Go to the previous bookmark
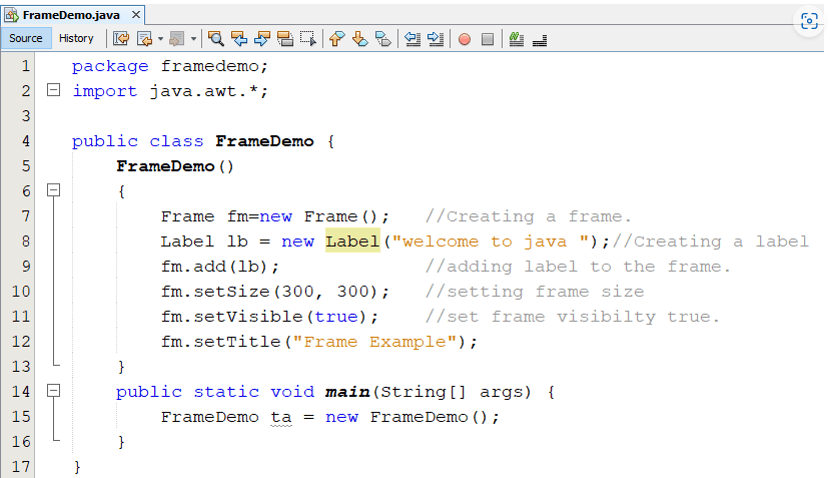Screen dimensions: 830x478 337,39
